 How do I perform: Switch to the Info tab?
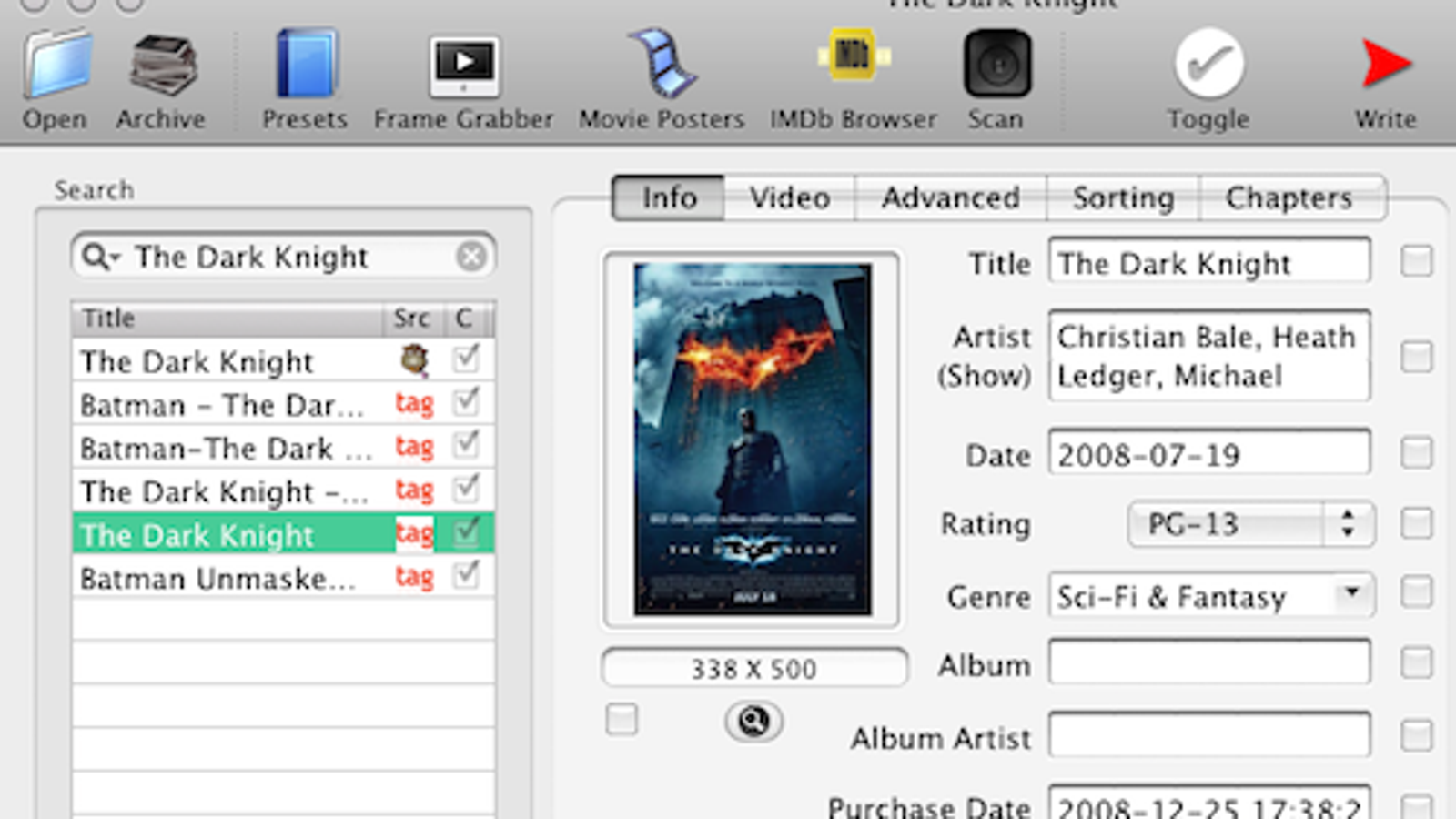(669, 197)
